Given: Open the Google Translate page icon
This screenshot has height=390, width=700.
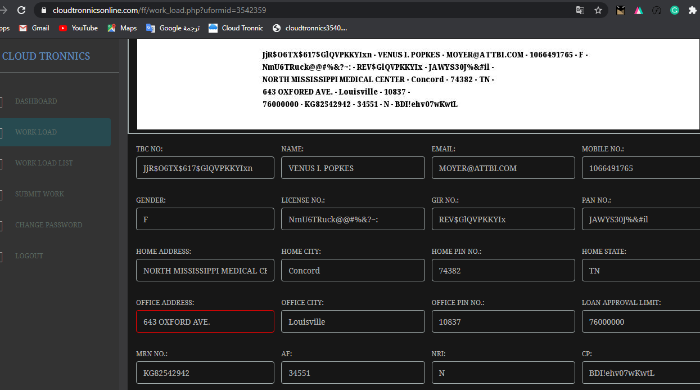Looking at the screenshot, I should [579, 10].
